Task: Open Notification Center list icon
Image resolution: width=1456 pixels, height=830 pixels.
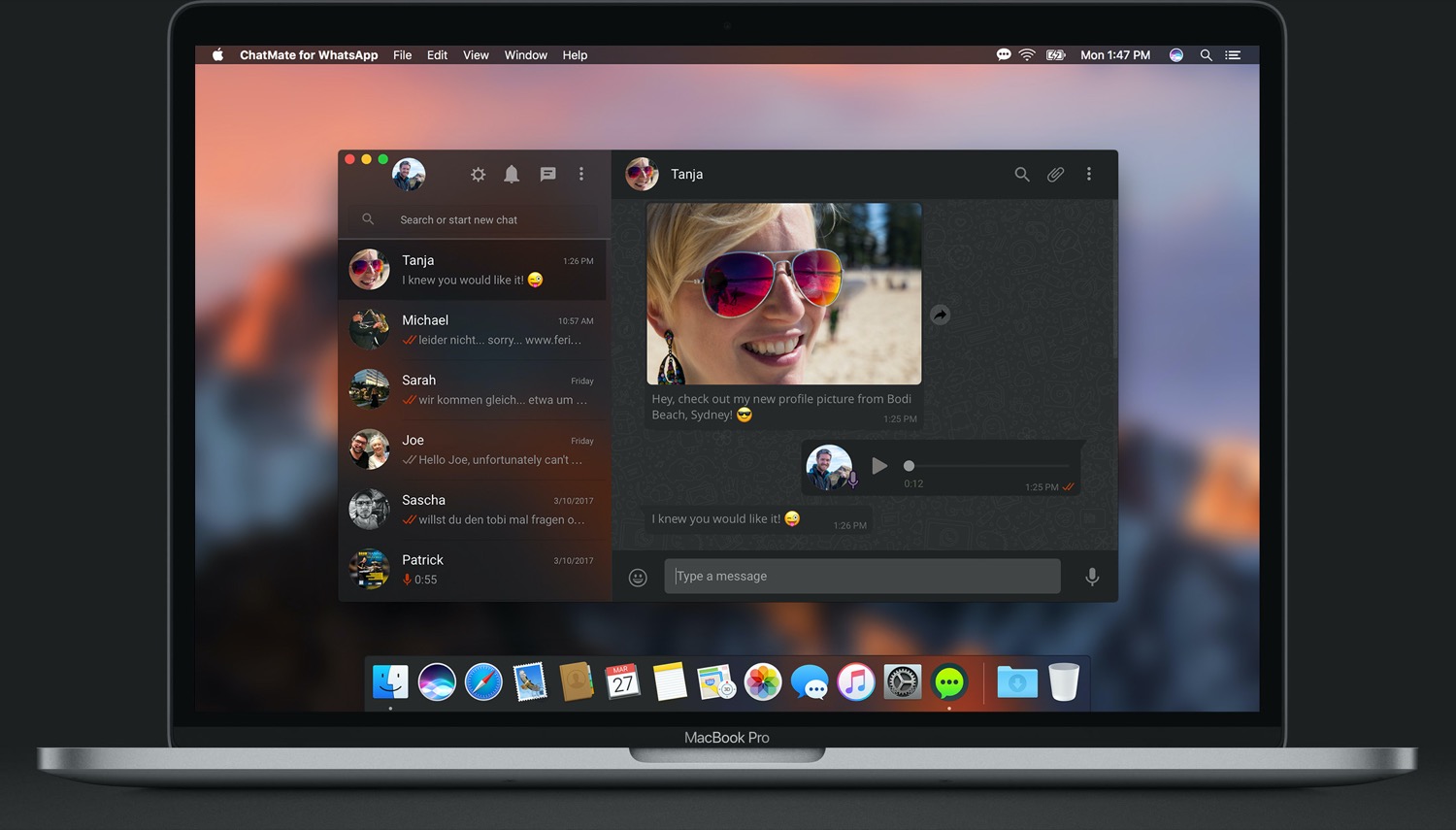Action: (x=1233, y=55)
